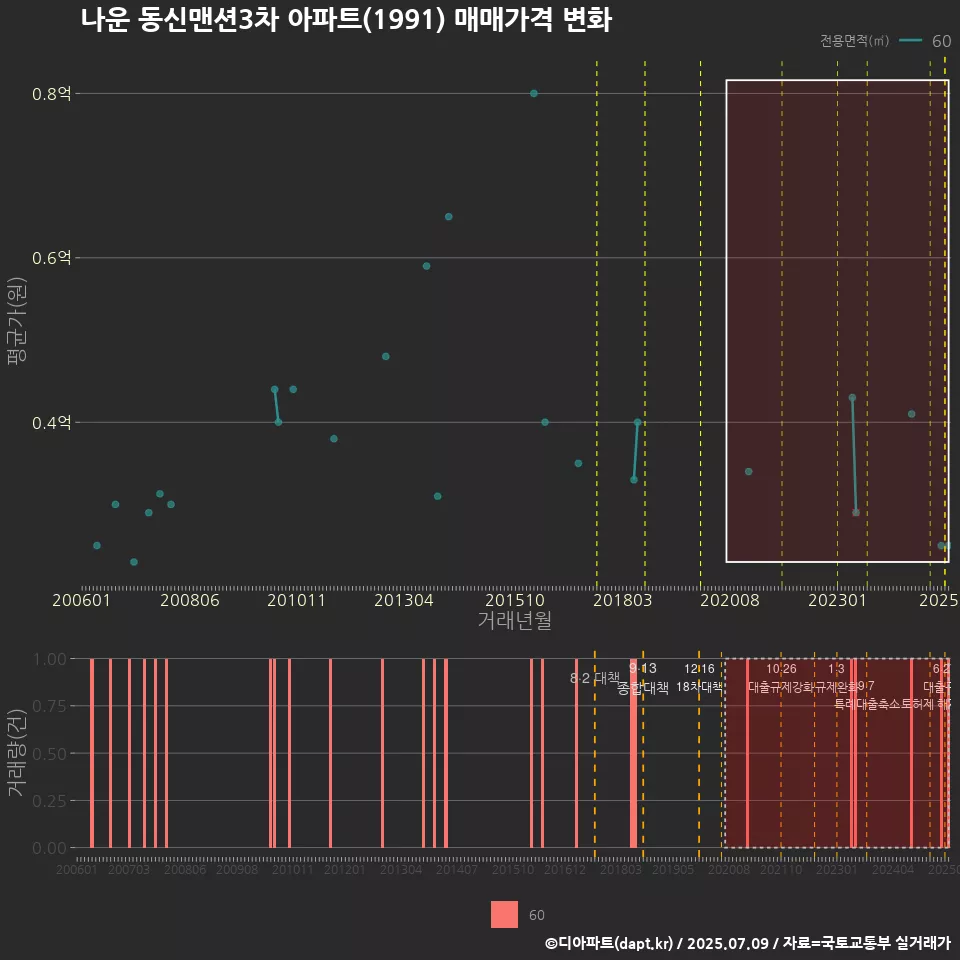This screenshot has width=960, height=960.
Task: Click the '8·2 대책' annotation
Action: click(594, 678)
